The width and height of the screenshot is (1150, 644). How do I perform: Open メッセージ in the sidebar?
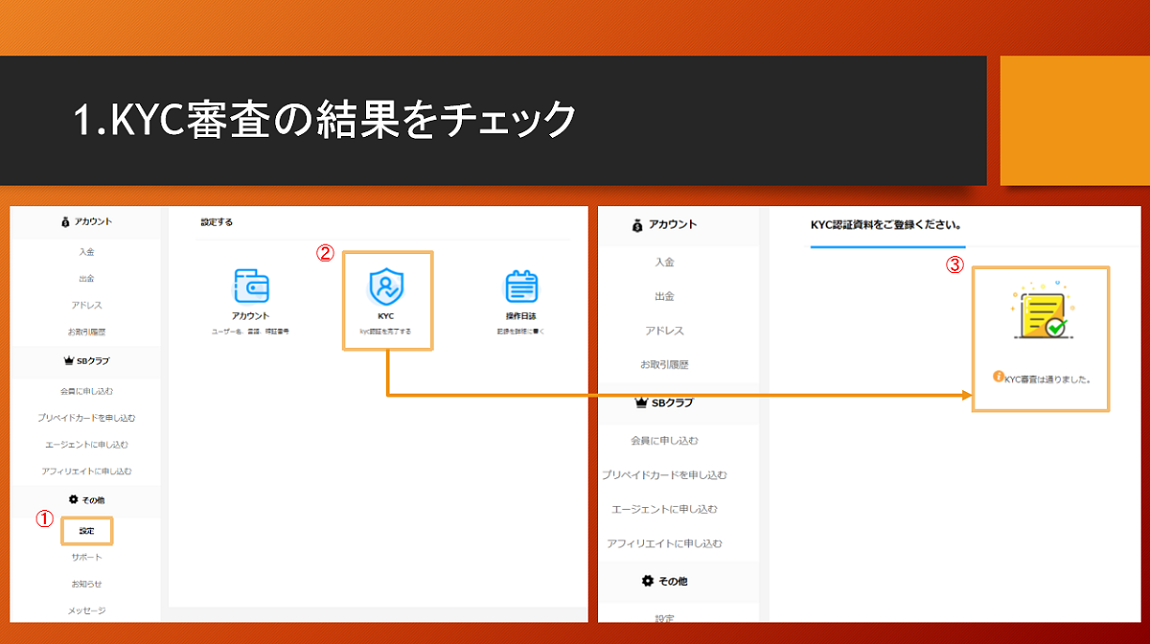[87, 610]
